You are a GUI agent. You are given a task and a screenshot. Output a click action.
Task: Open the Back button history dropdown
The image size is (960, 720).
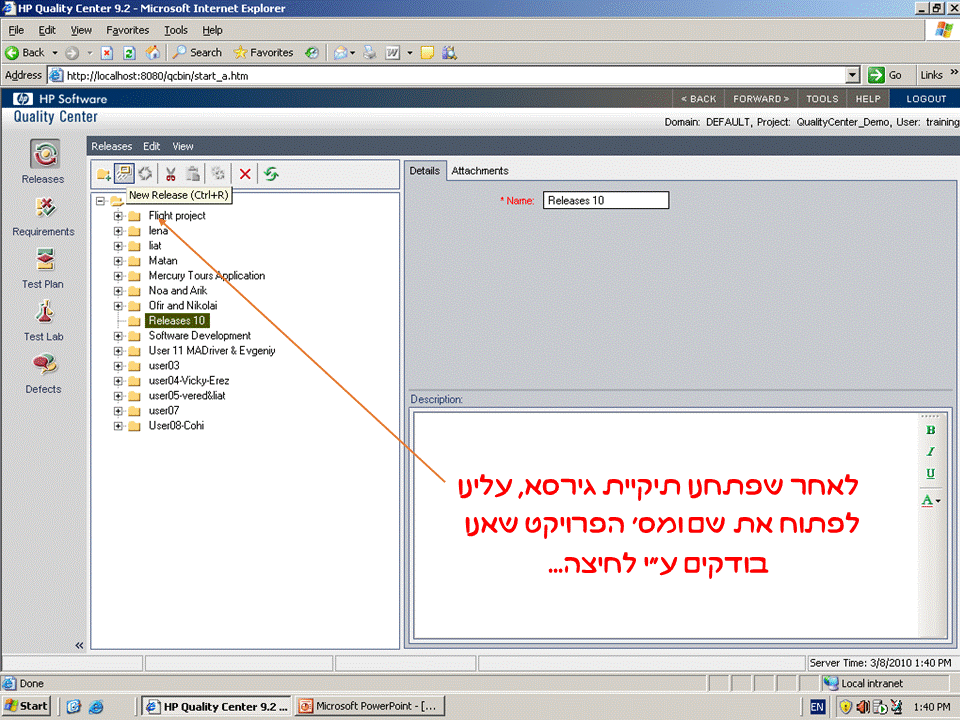54,53
